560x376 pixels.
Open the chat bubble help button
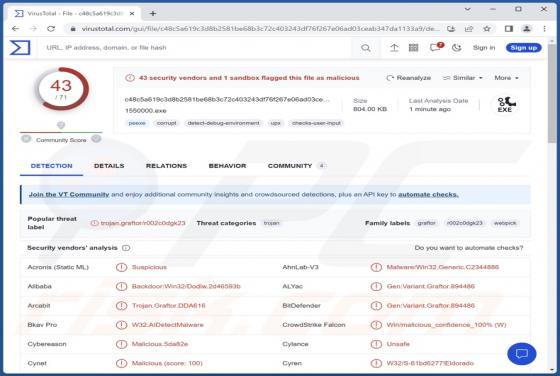521,354
